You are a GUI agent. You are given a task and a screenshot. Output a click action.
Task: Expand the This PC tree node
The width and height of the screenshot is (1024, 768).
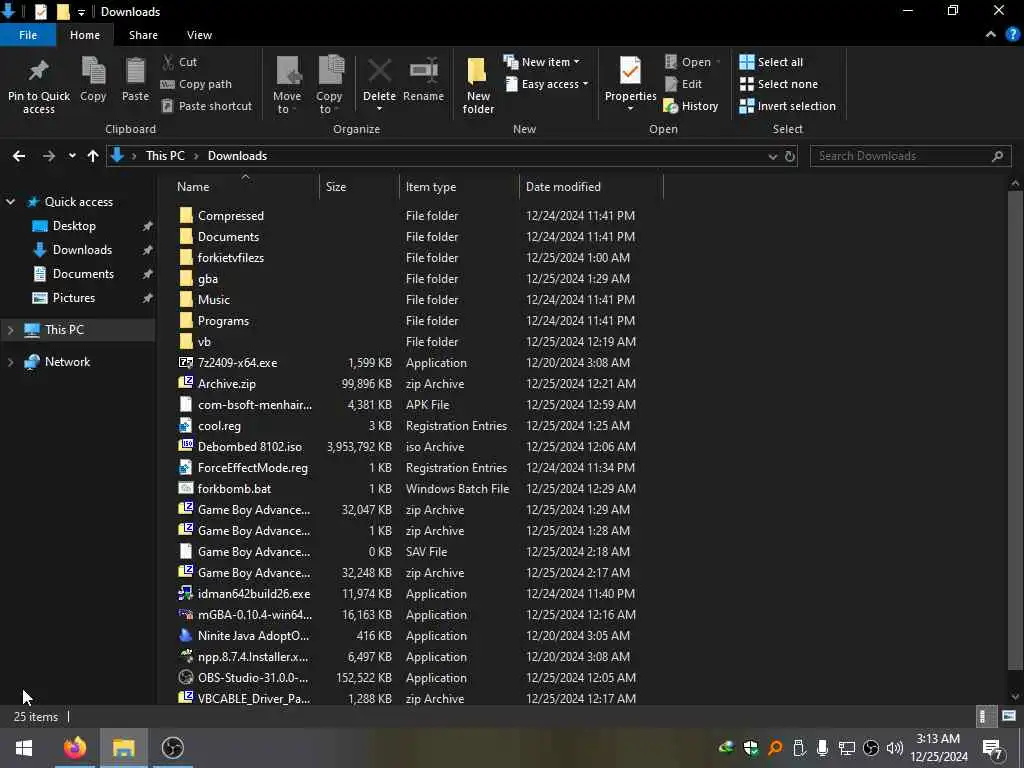10,330
